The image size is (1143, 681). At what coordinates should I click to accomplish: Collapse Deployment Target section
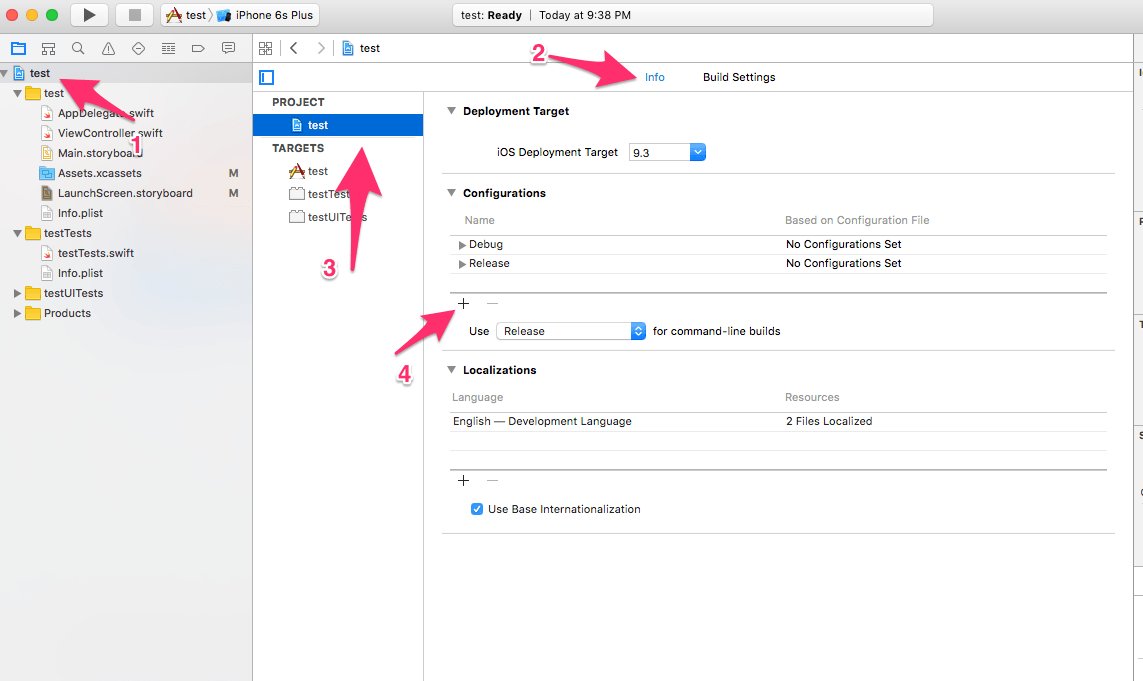[451, 111]
